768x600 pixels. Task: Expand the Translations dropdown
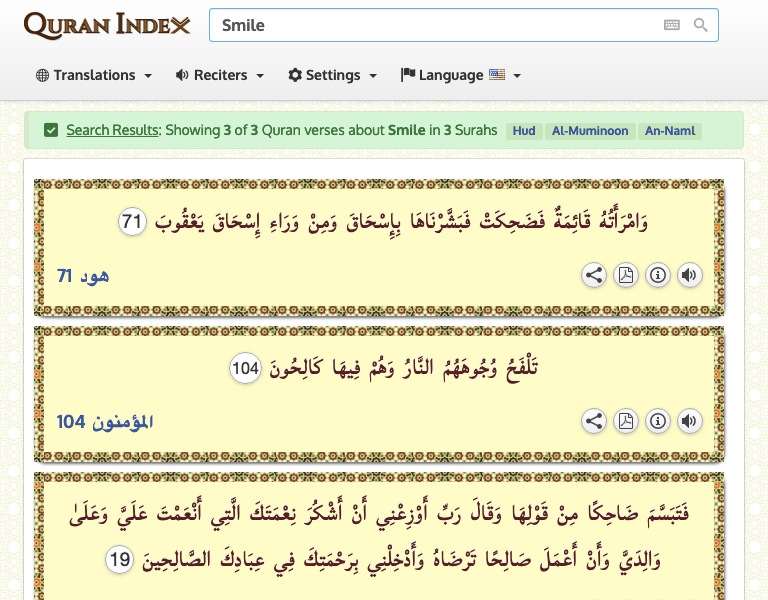[94, 75]
